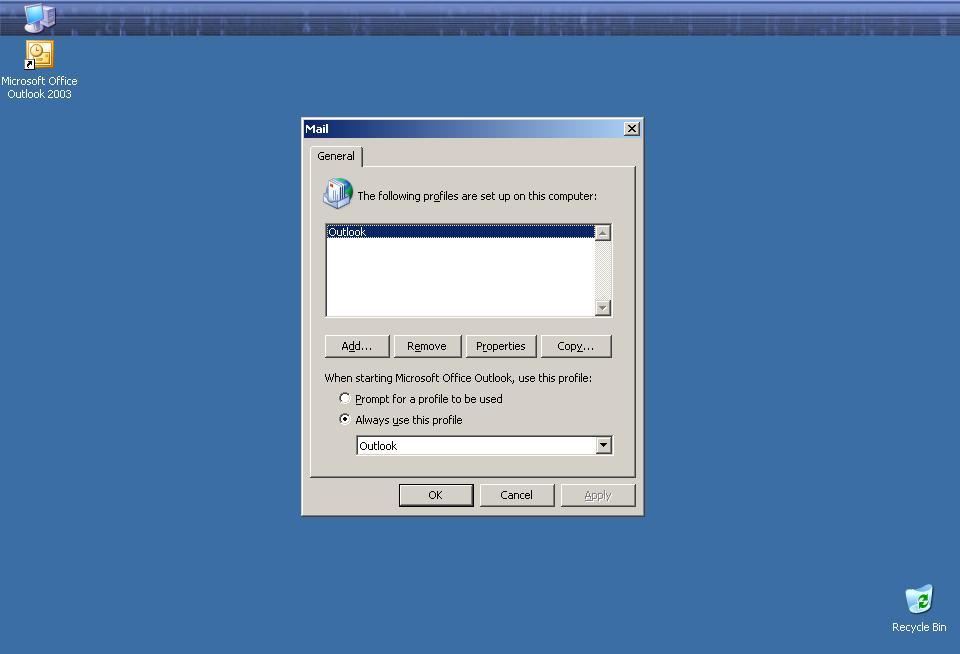Screen dimensions: 960x654
Task: Click the mail profiles icon in the dialog
Action: coord(337,194)
